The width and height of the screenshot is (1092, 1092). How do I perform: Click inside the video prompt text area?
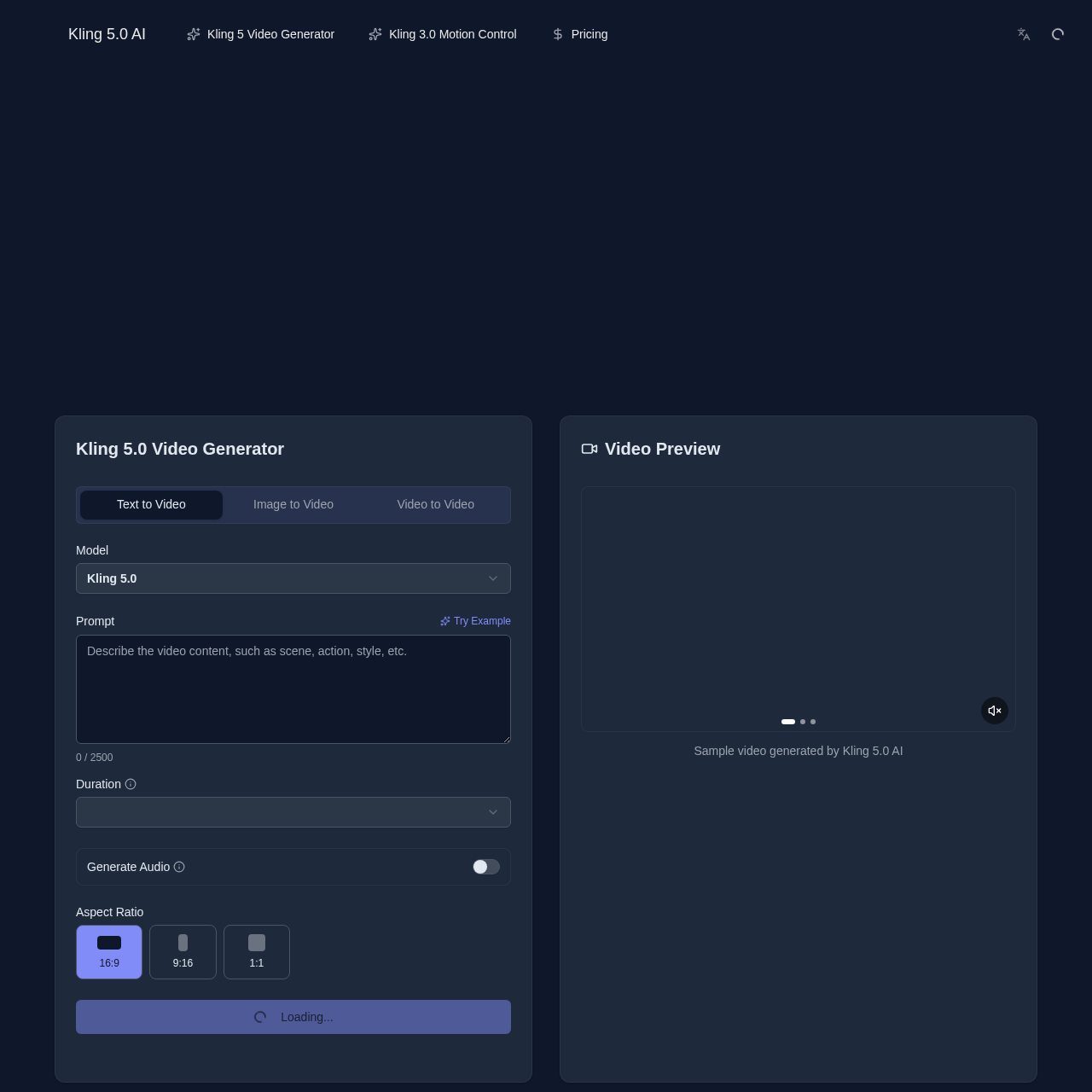(x=293, y=689)
